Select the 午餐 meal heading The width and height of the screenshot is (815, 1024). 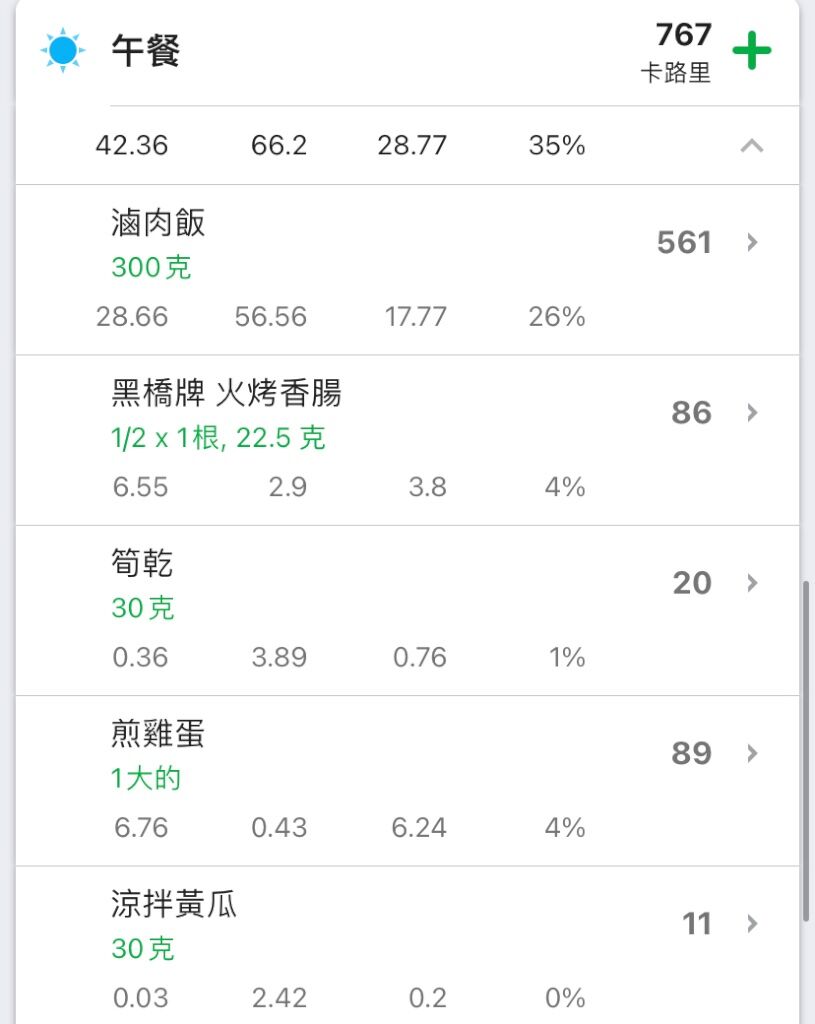[146, 50]
